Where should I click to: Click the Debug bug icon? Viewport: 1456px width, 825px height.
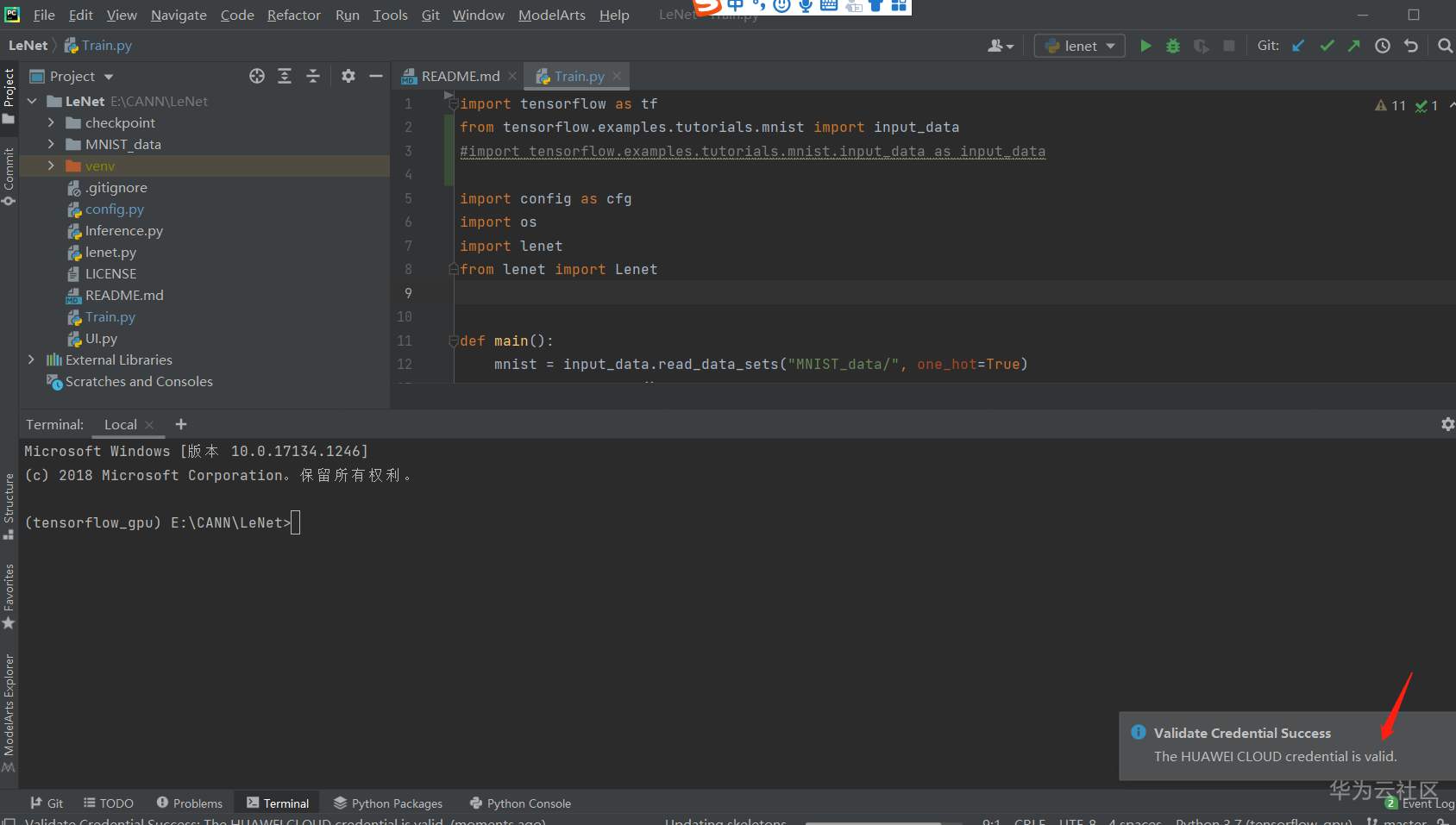click(1173, 46)
